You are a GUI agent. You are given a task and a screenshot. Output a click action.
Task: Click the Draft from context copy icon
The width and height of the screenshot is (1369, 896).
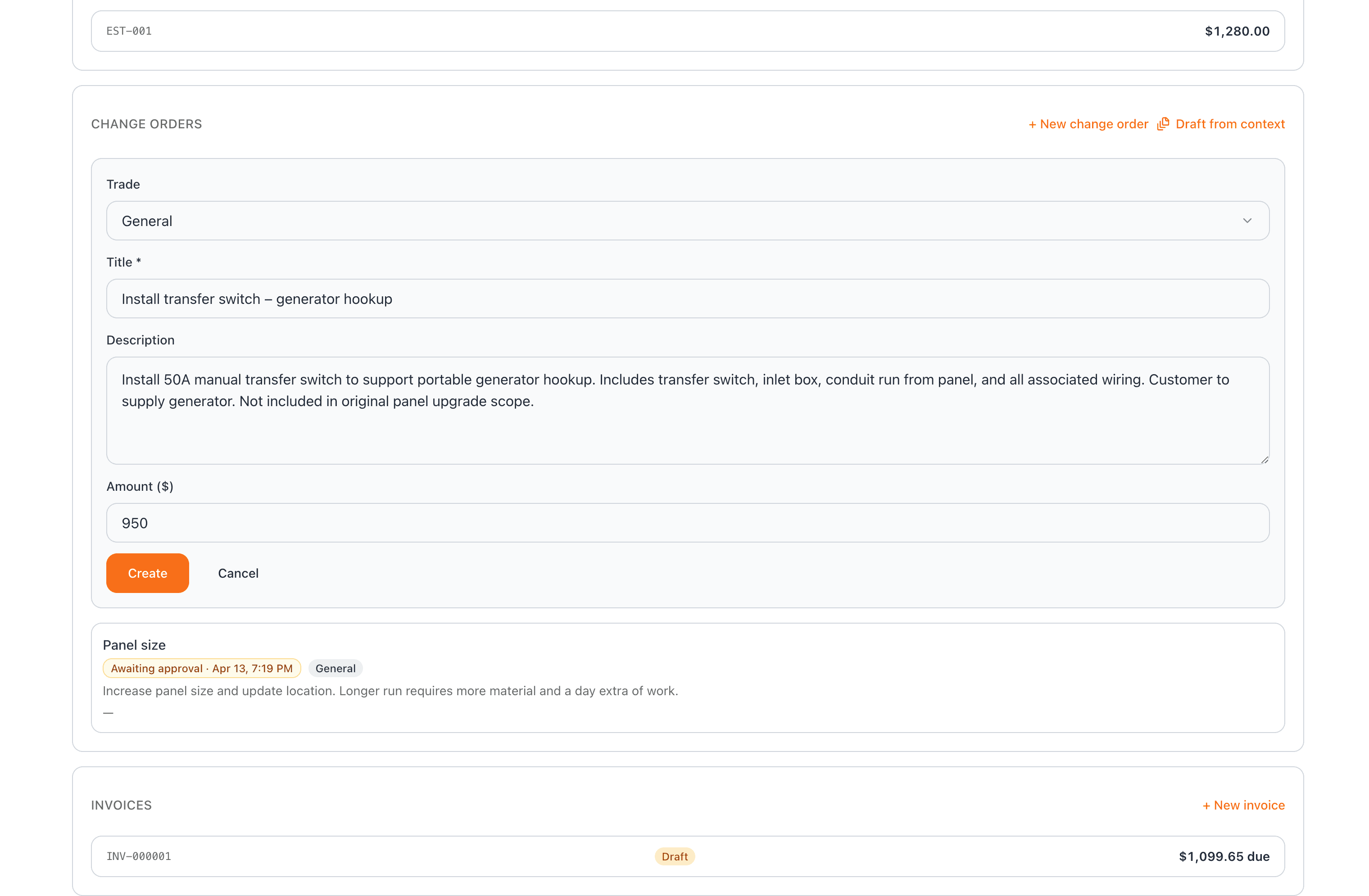[x=1163, y=124]
